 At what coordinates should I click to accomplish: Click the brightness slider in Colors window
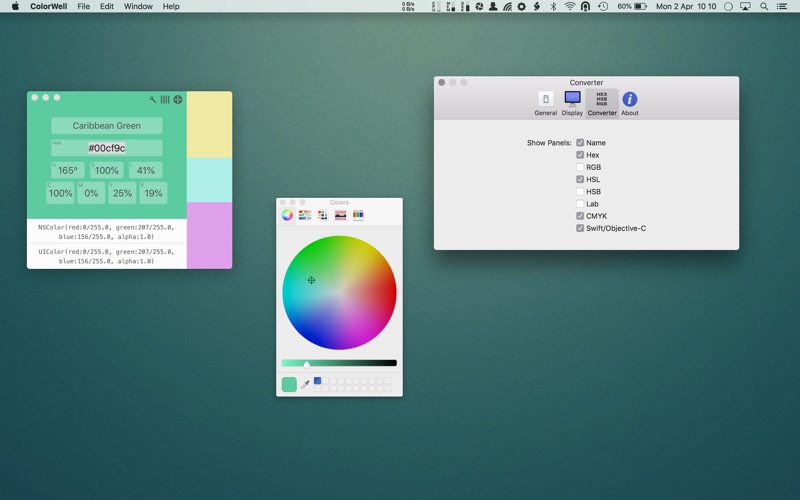339,363
